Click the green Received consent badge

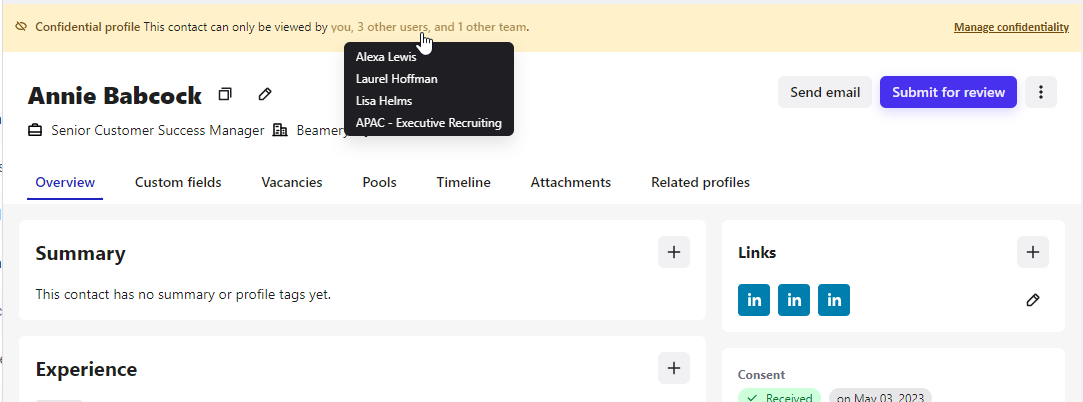[x=779, y=396]
